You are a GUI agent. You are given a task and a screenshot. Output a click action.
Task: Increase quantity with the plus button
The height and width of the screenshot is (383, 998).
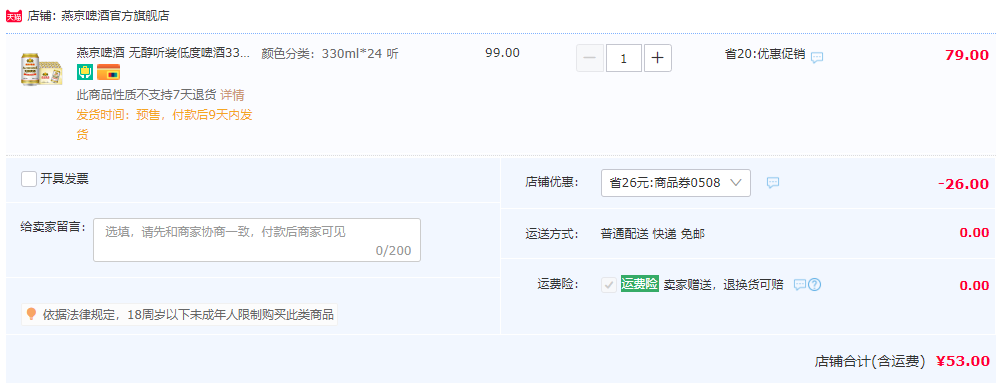coord(657,59)
